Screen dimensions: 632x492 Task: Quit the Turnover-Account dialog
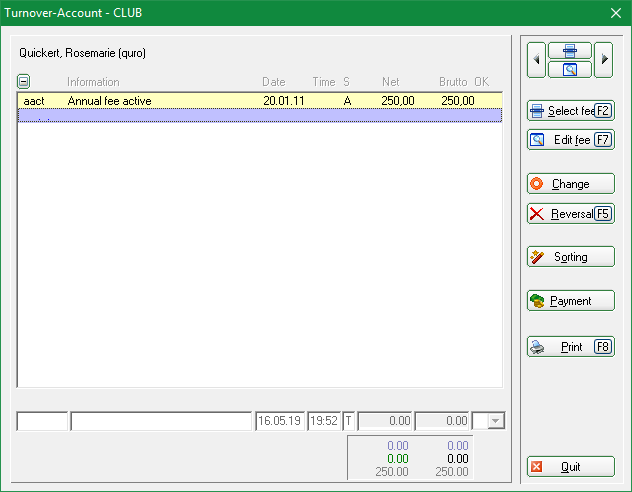point(571,467)
